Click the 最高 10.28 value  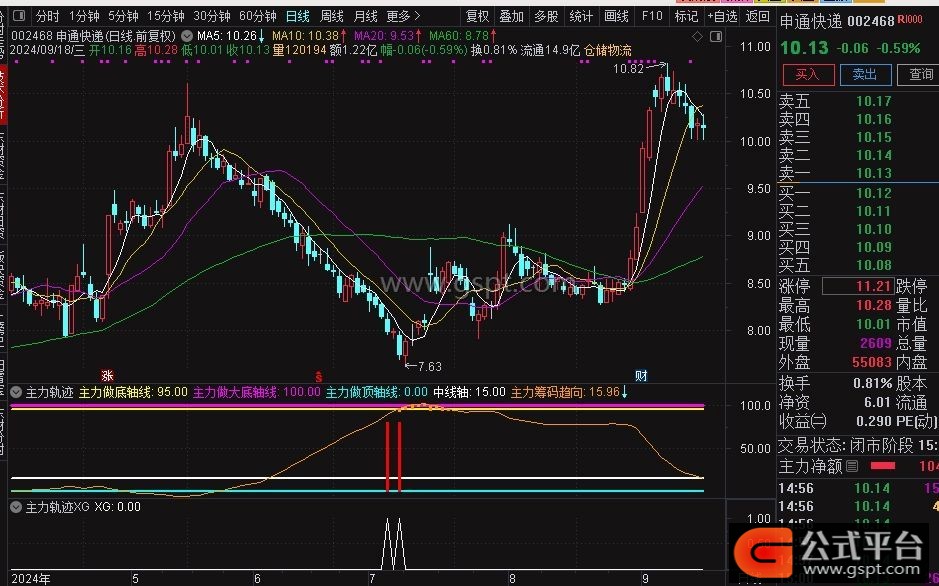(874, 305)
